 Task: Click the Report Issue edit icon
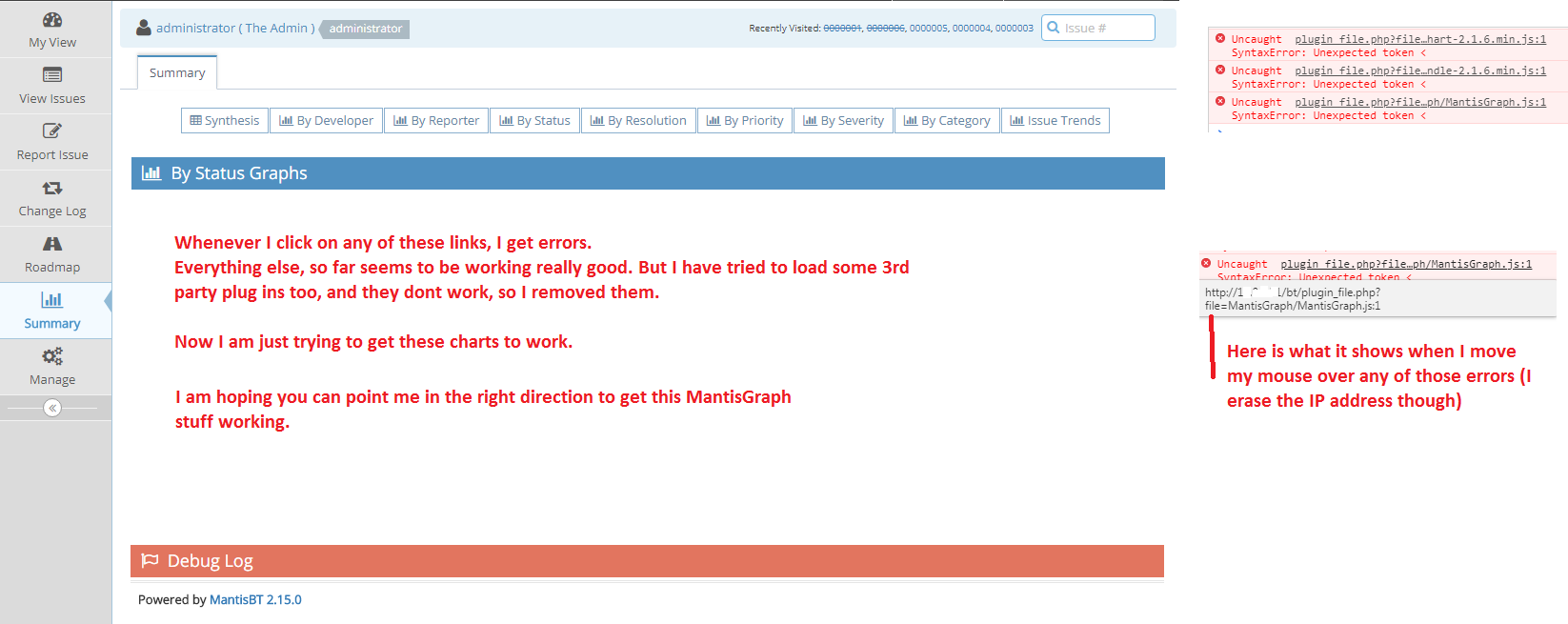pyautogui.click(x=52, y=131)
